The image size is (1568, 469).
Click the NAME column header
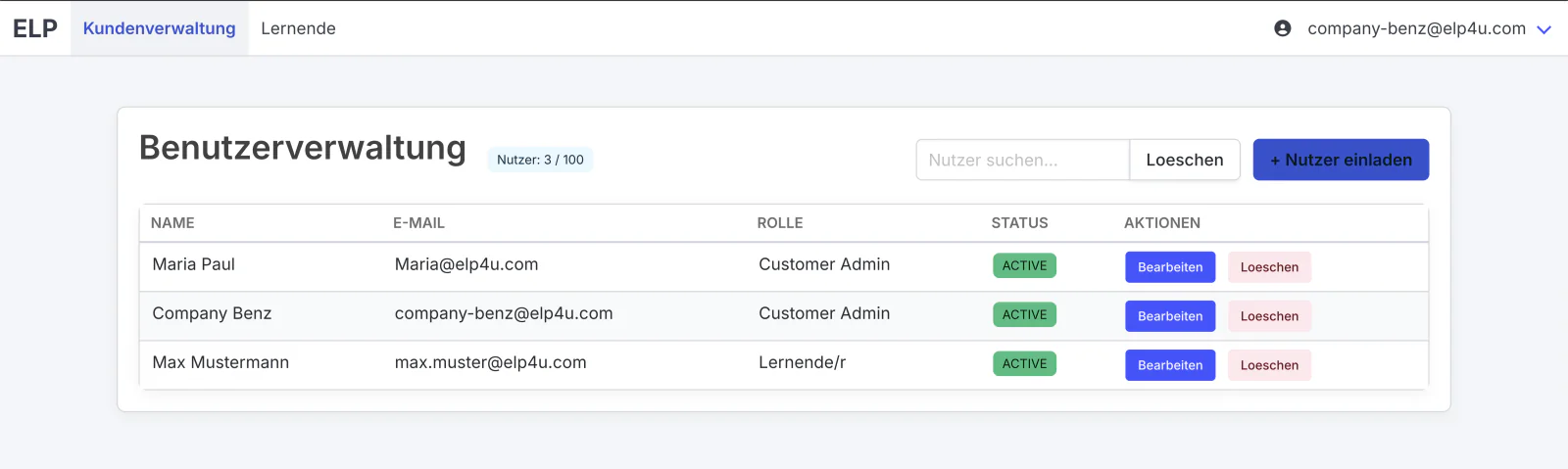click(172, 223)
